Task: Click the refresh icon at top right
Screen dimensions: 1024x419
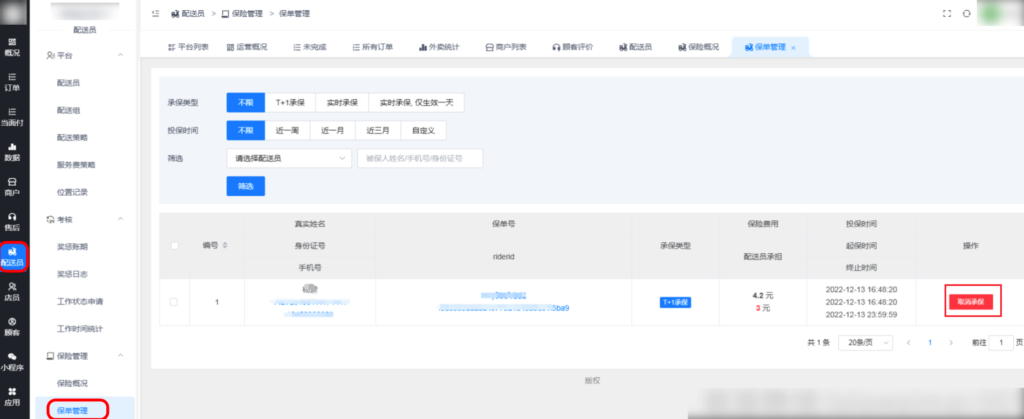Action: tap(967, 13)
